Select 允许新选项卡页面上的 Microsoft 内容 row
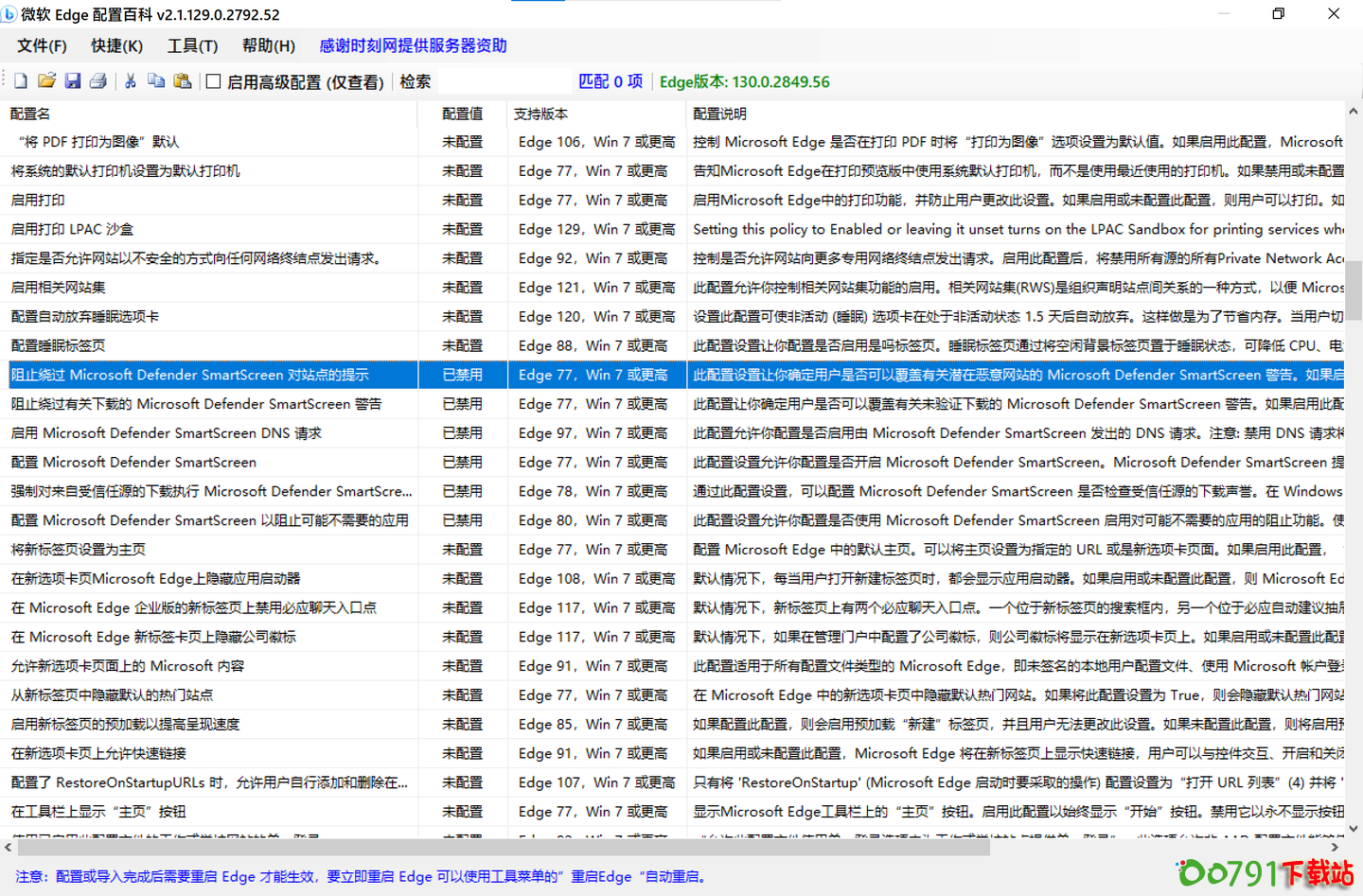The image size is (1363, 896). pyautogui.click(x=672, y=666)
